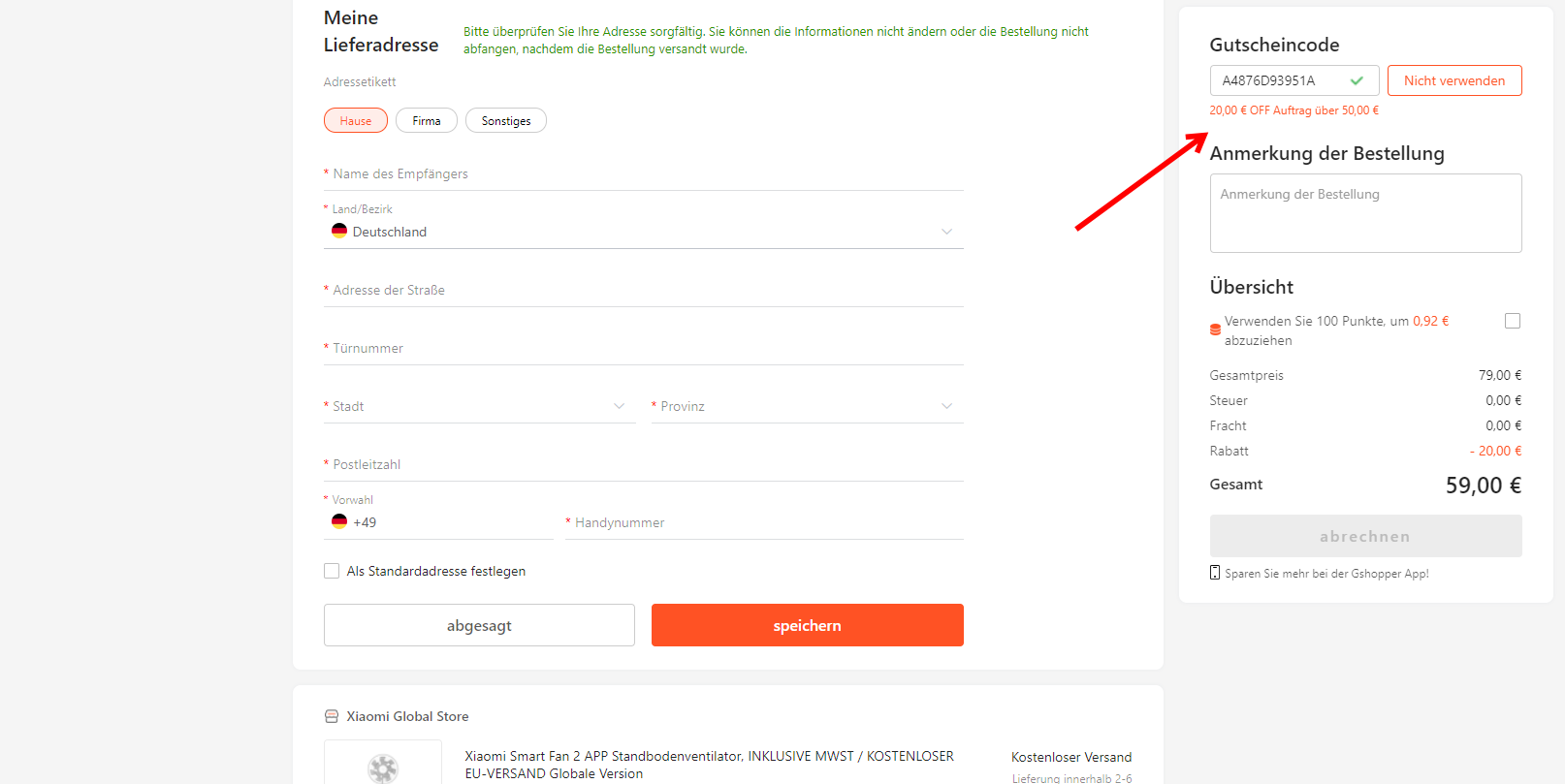Screen dimensions: 1565x784
Task: Enable Als Standardadresse festlegen checkbox
Action: (x=332, y=571)
